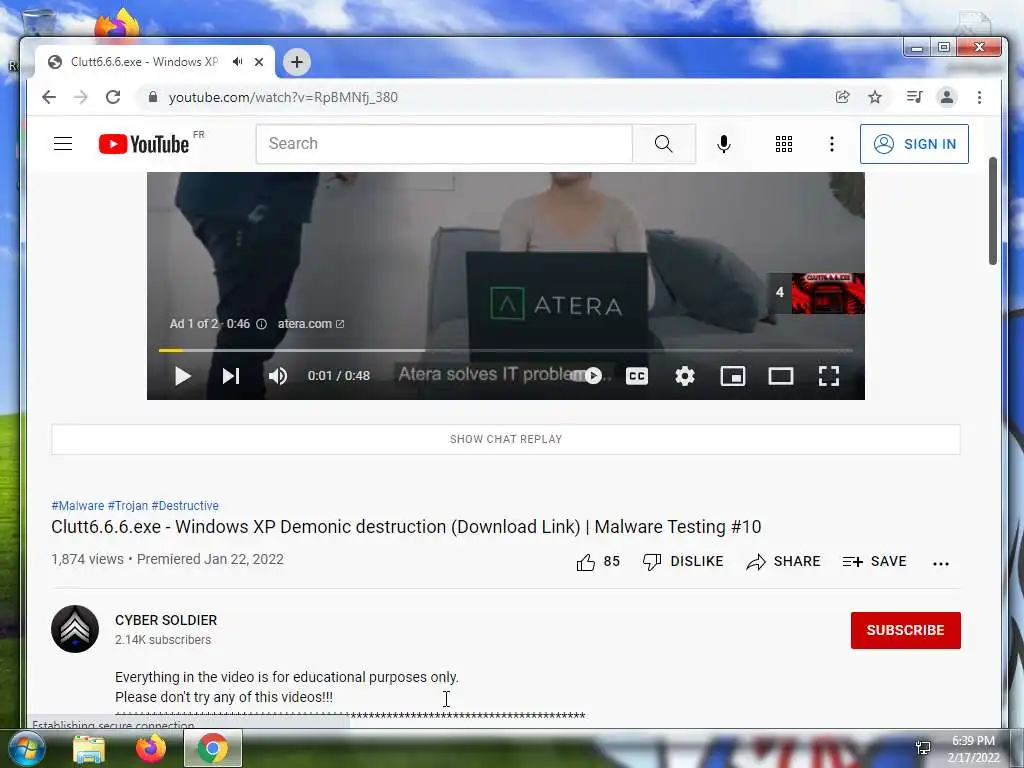Go to the YouTube home logo
The width and height of the screenshot is (1024, 768).
click(x=144, y=144)
